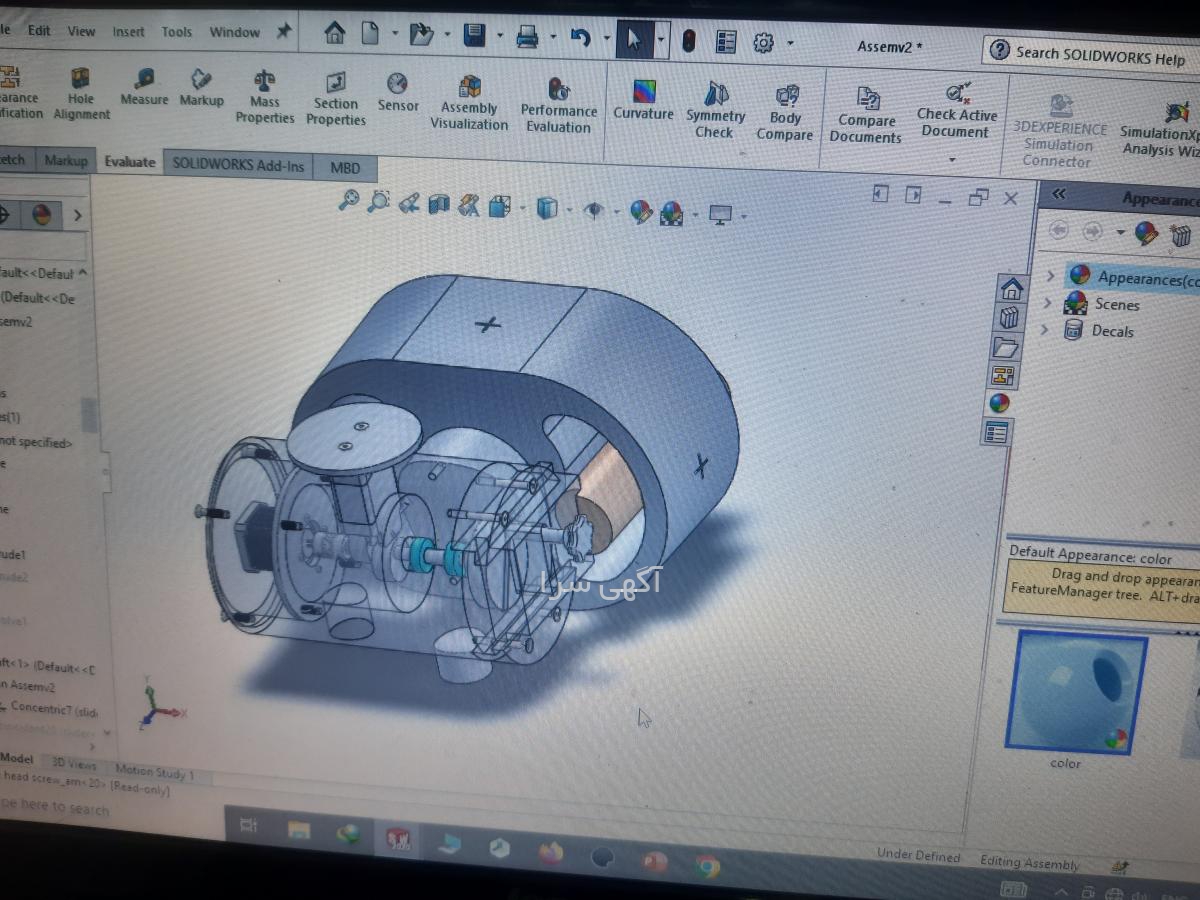Image resolution: width=1200 pixels, height=900 pixels.
Task: Expand the Save dropdown arrow
Action: click(499, 37)
